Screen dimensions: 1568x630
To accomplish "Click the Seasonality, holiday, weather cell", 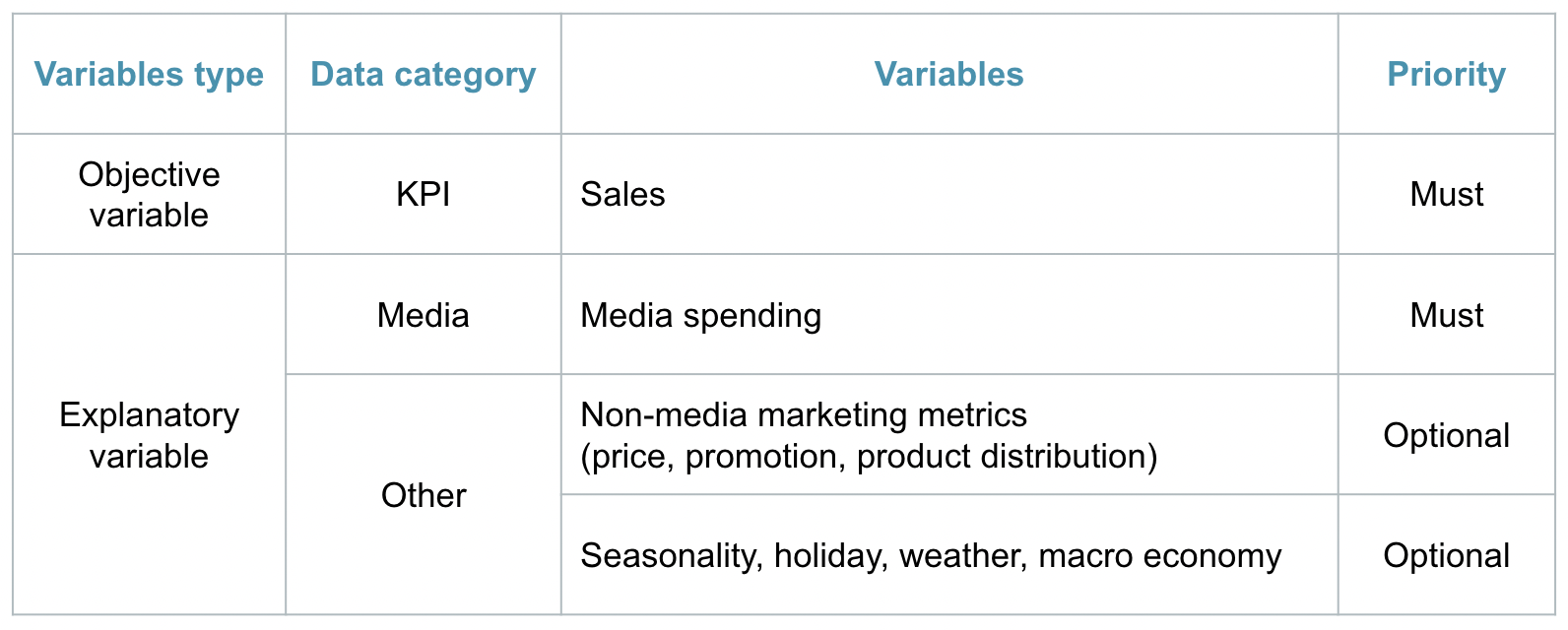I will point(949,555).
